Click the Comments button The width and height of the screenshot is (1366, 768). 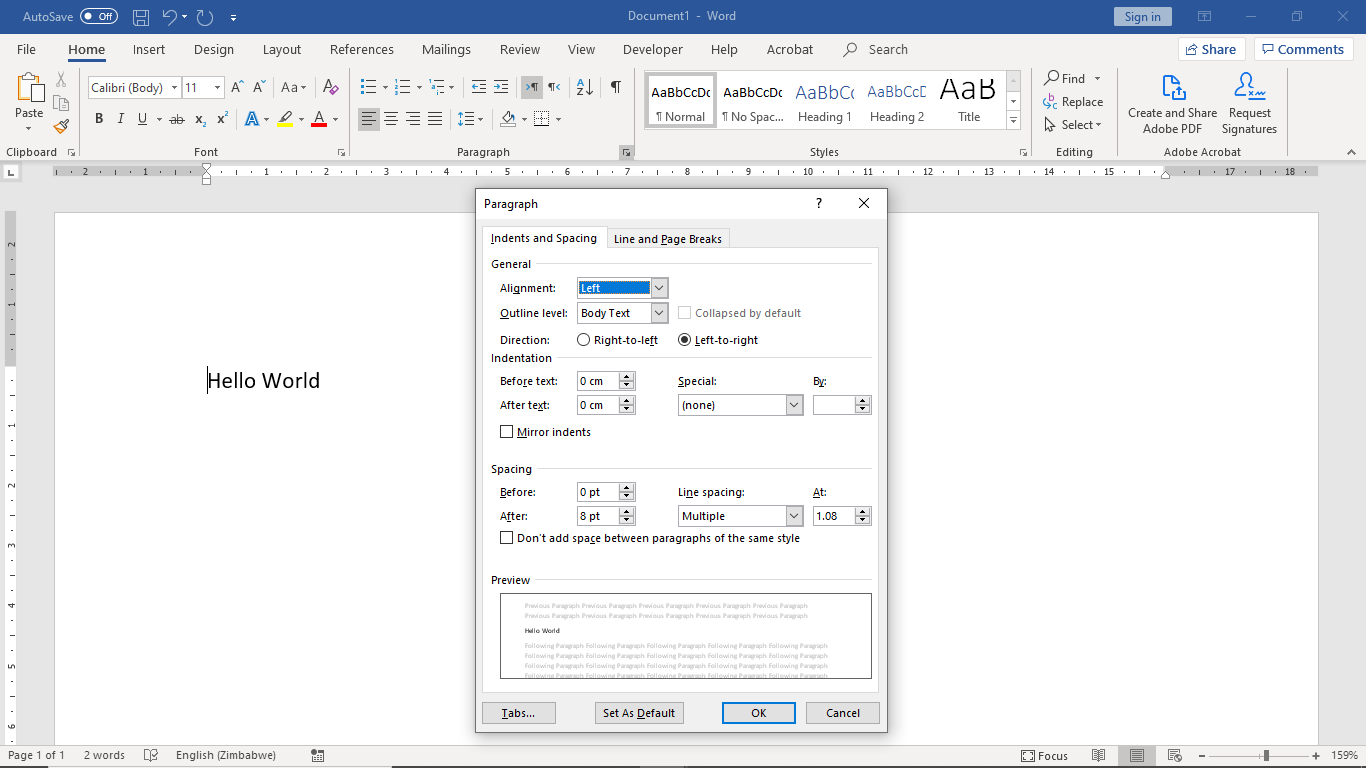[x=1303, y=49]
